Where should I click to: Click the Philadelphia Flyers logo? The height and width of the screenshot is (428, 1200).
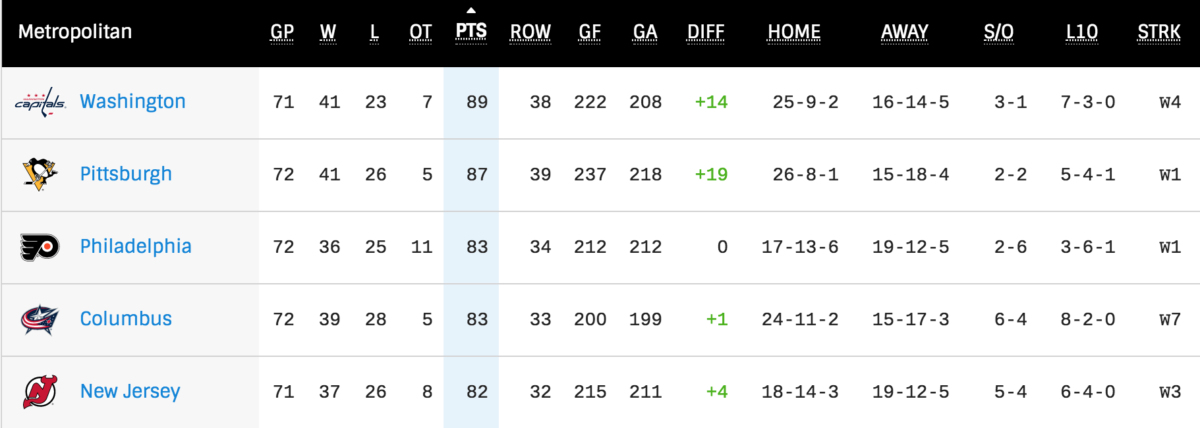[40, 247]
